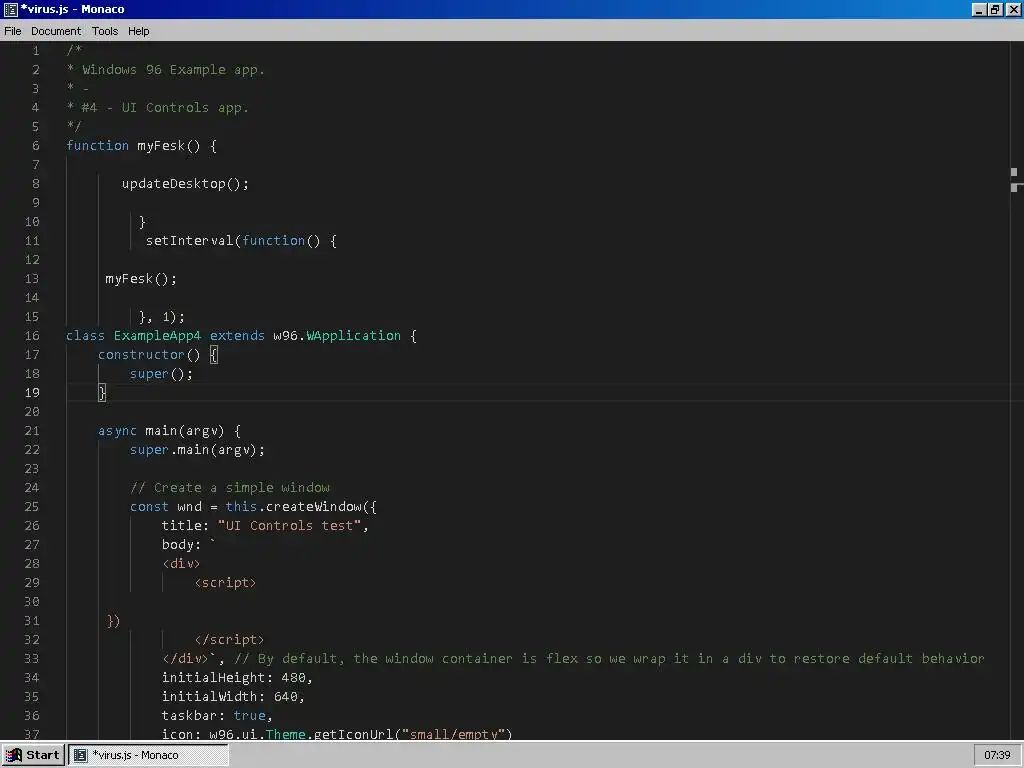Click 'createWindow' method call on line 25
This screenshot has width=1024, height=768.
click(313, 507)
